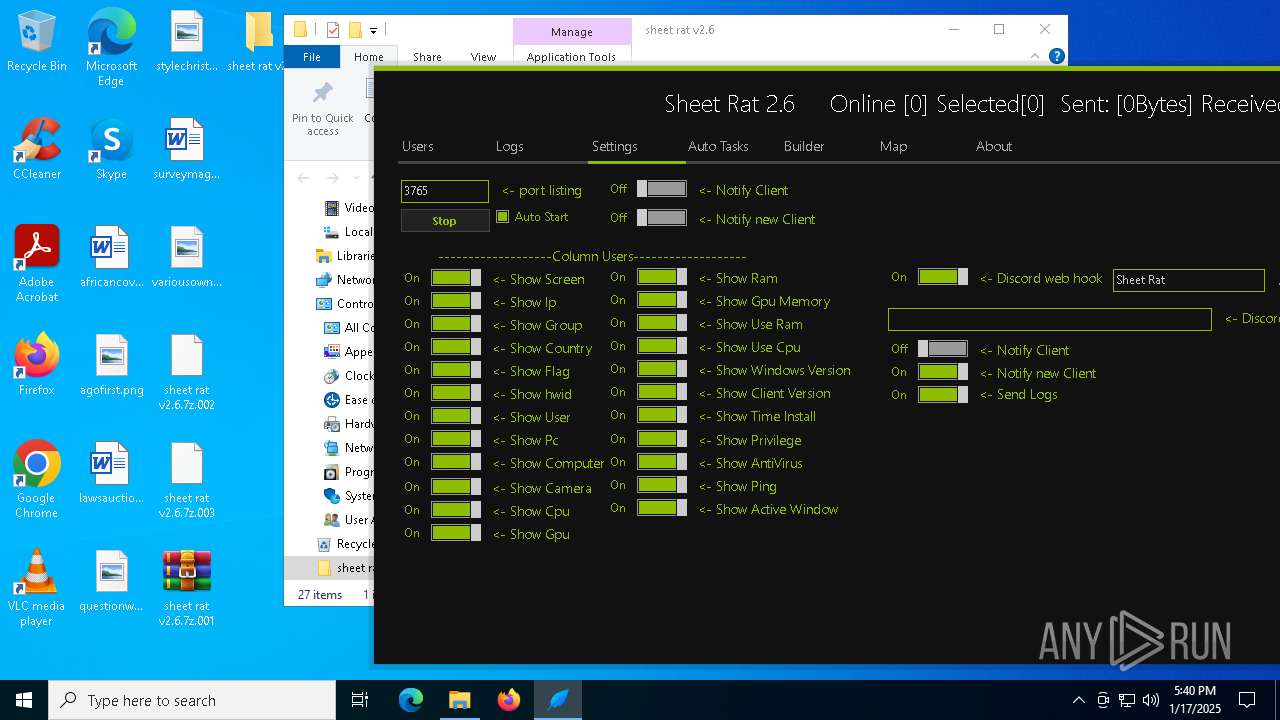The width and height of the screenshot is (1280, 720).
Task: Switch to the Users tab
Action: (418, 146)
